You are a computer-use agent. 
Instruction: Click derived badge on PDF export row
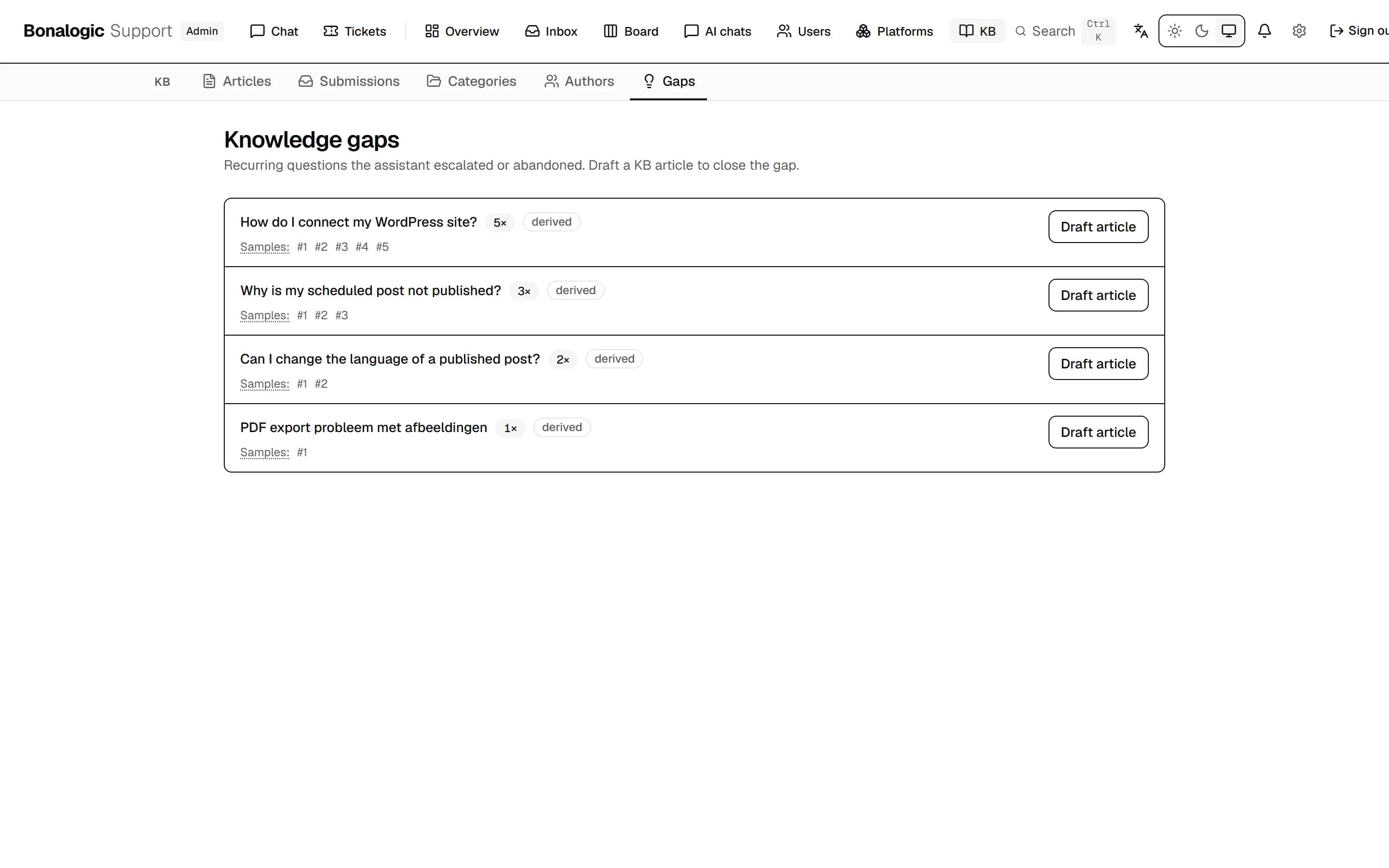[x=562, y=427]
